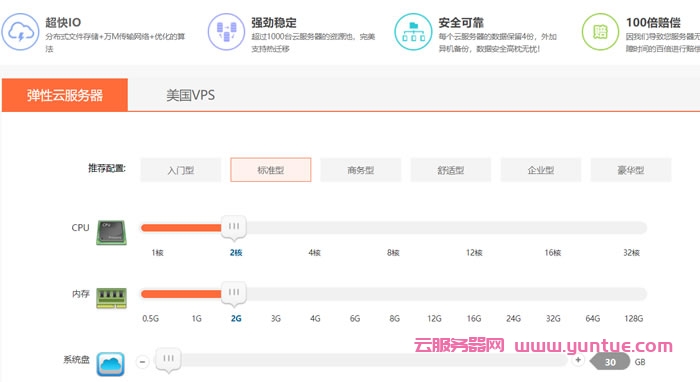The width and height of the screenshot is (700, 382).
Task: Select the 入门型 recommended configuration
Action: click(180, 170)
